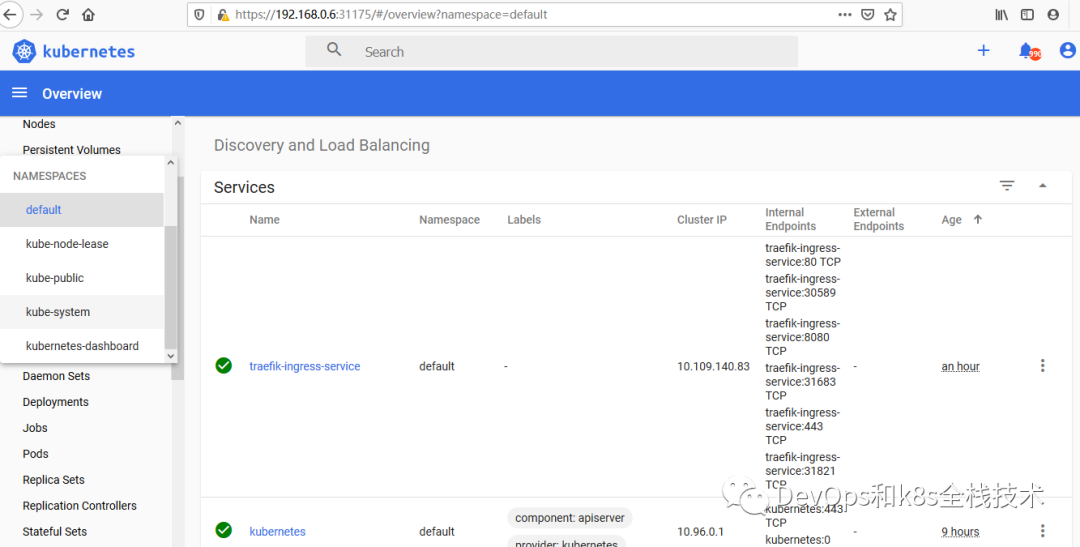Open Nodes in the sidebar

(39, 124)
